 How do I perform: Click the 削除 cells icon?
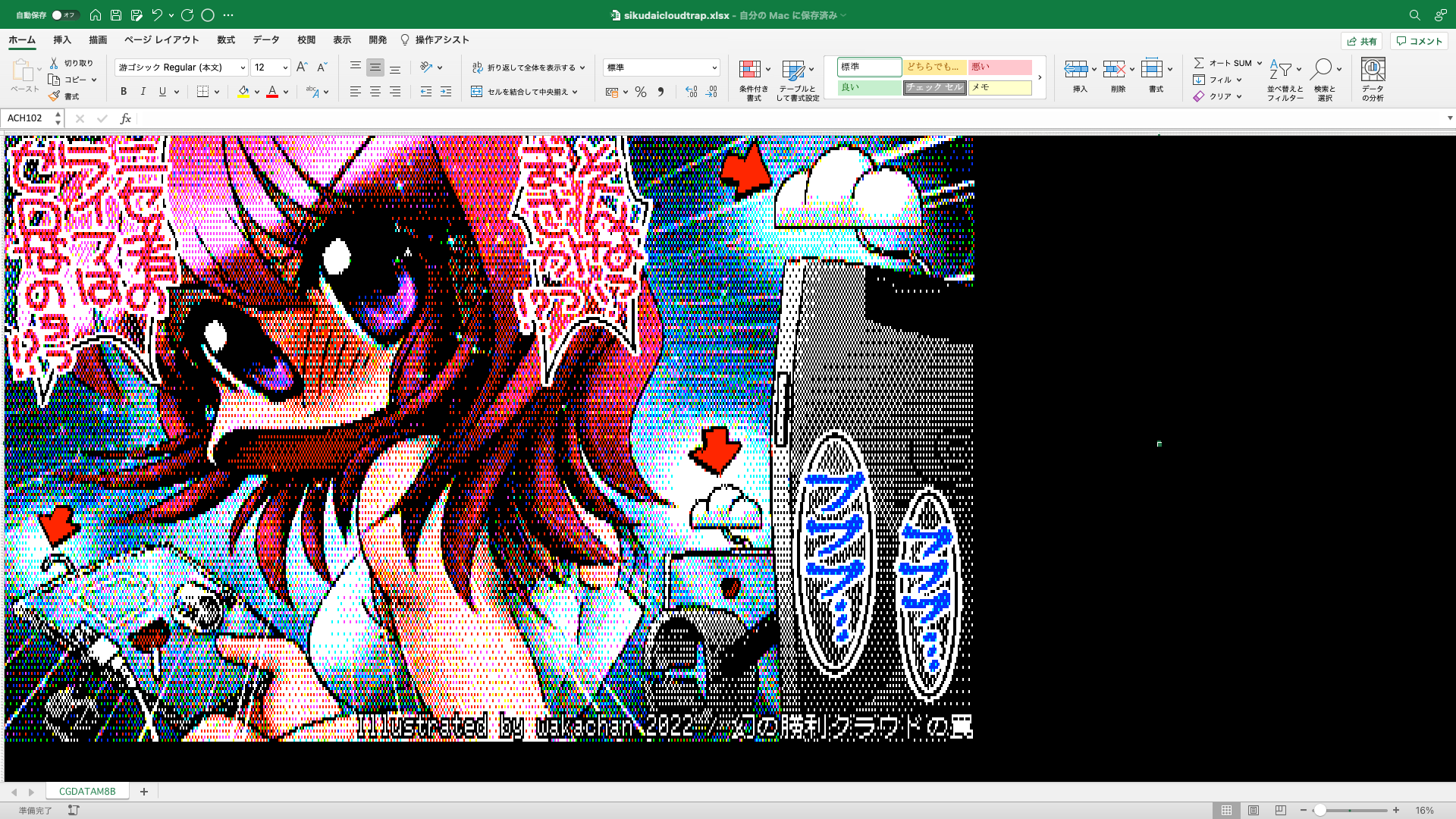point(1114,69)
